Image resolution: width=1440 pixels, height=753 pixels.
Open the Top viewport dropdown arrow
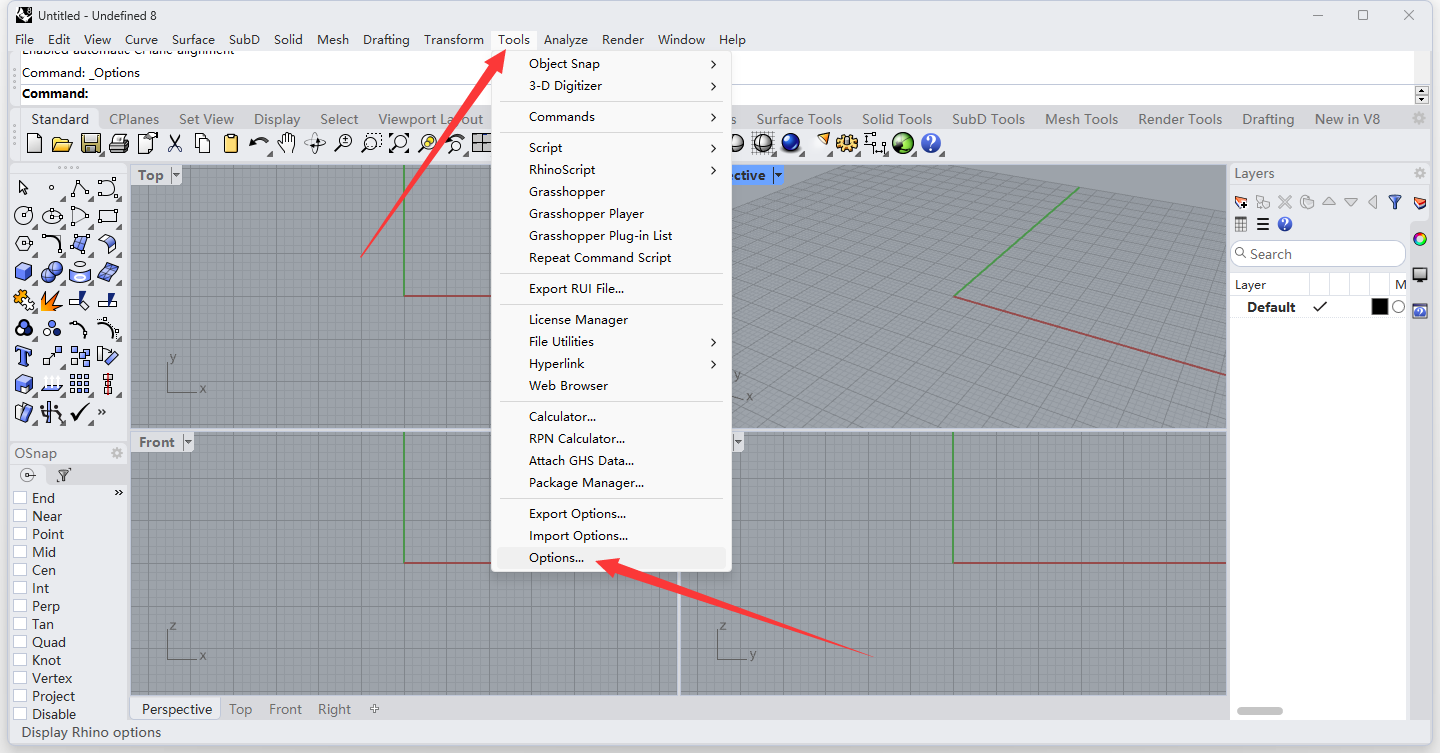[177, 175]
